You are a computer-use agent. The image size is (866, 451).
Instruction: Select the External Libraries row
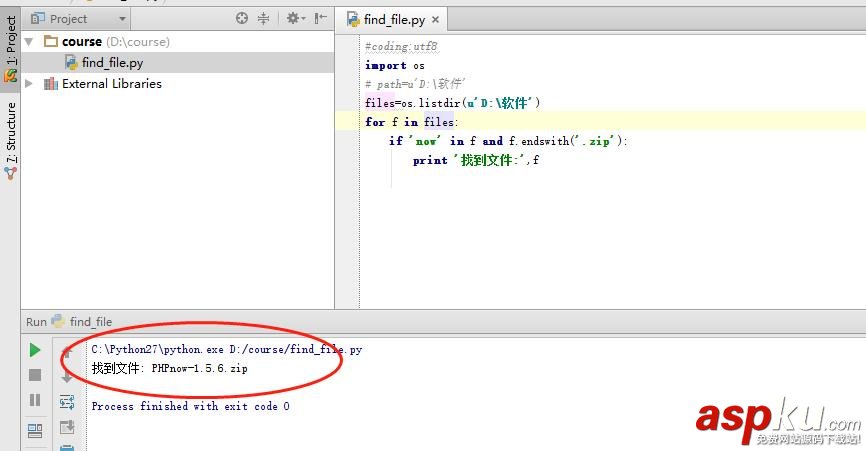[177, 84]
